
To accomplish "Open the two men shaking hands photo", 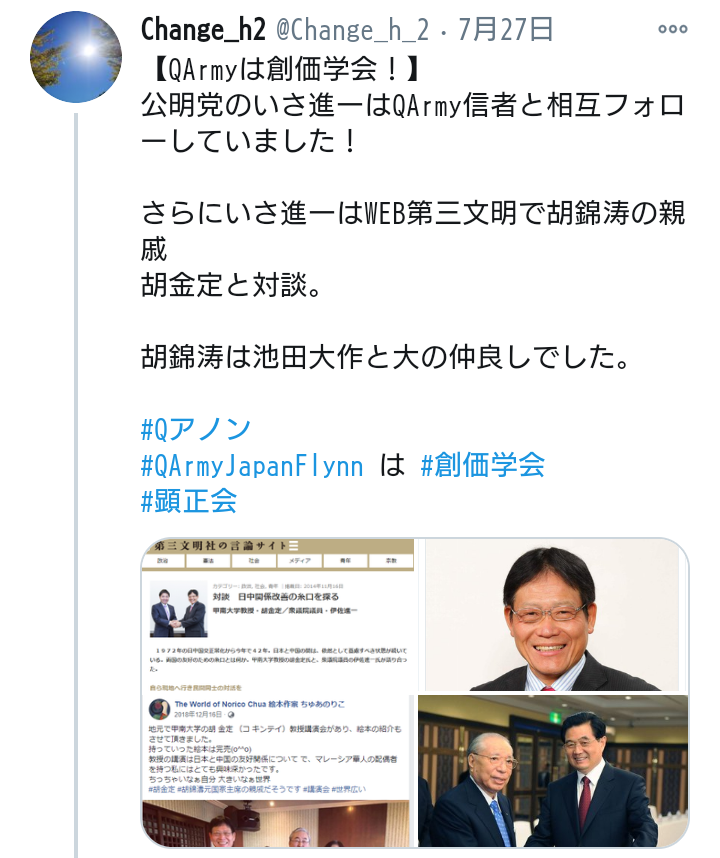I will click(x=553, y=771).
